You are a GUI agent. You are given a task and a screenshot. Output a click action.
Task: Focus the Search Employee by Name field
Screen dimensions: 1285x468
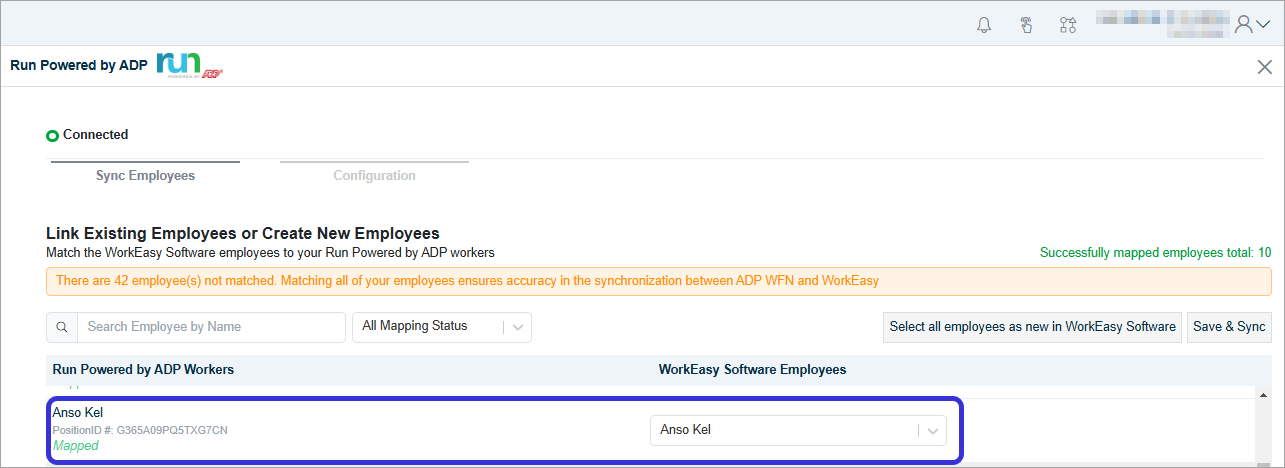211,327
